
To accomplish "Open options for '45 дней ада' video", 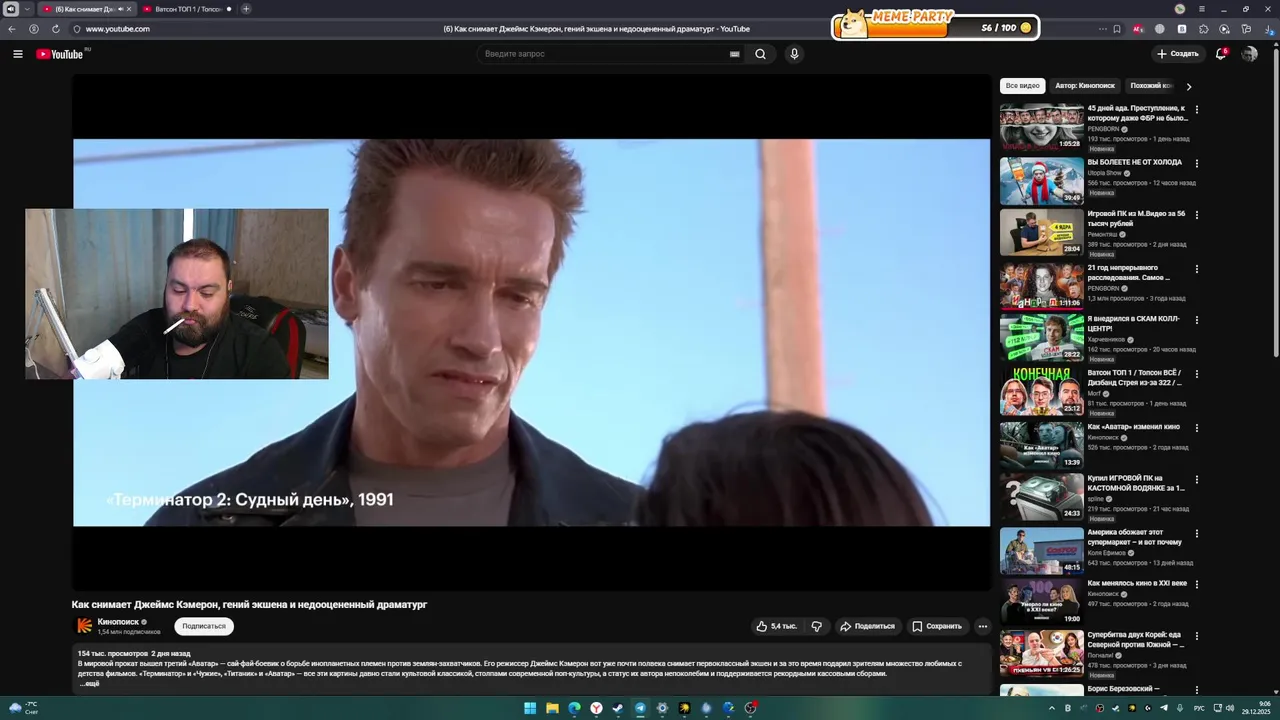I will point(1197,109).
